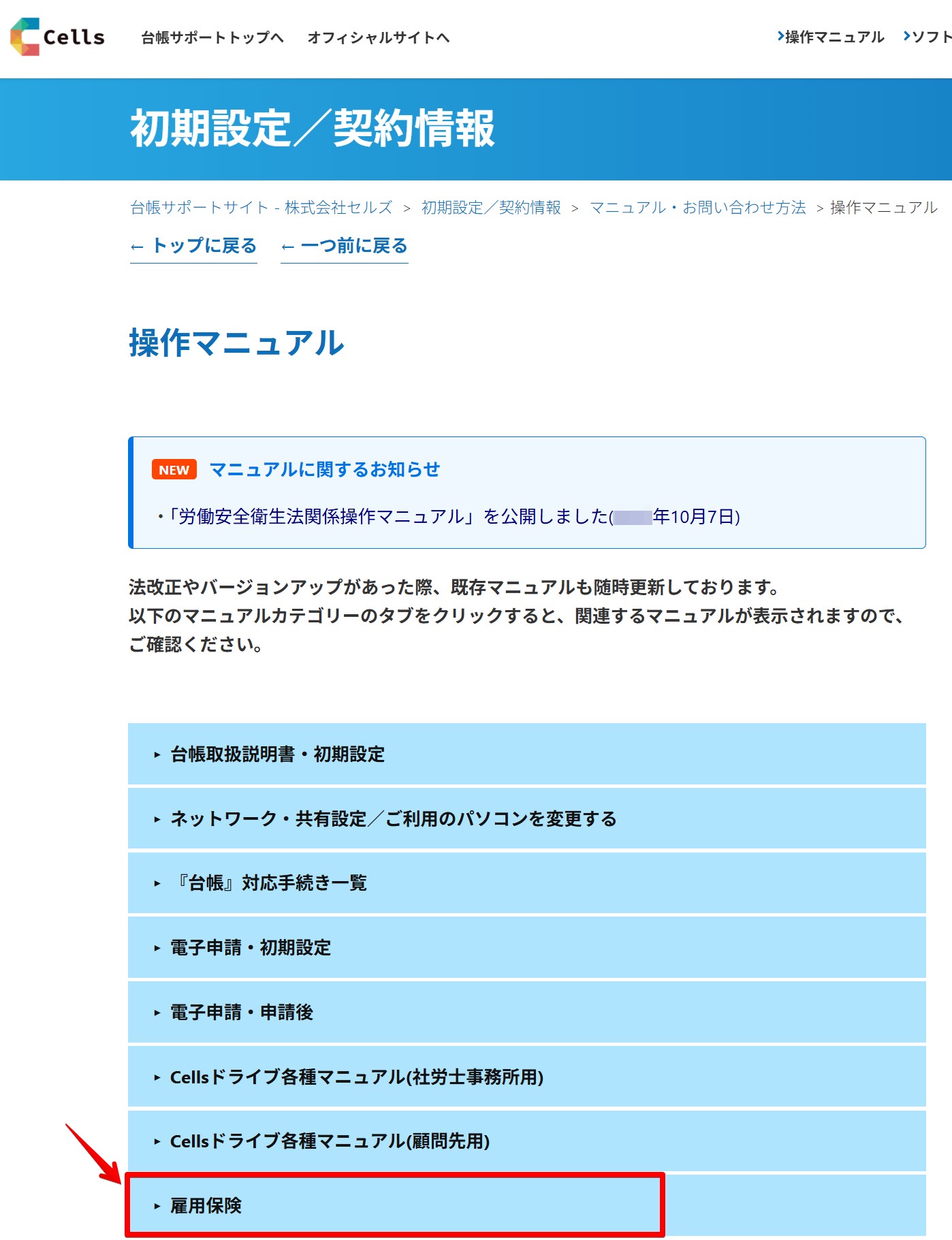This screenshot has height=1240, width=952.
Task: Click マニュアルに関するお知らせ heading
Action: [x=325, y=469]
